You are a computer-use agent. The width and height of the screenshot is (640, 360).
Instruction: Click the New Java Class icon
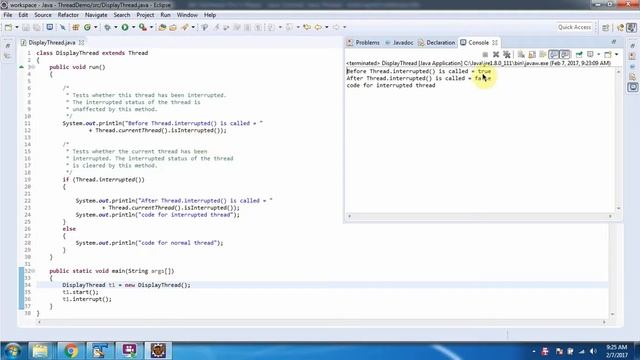pos(87,27)
